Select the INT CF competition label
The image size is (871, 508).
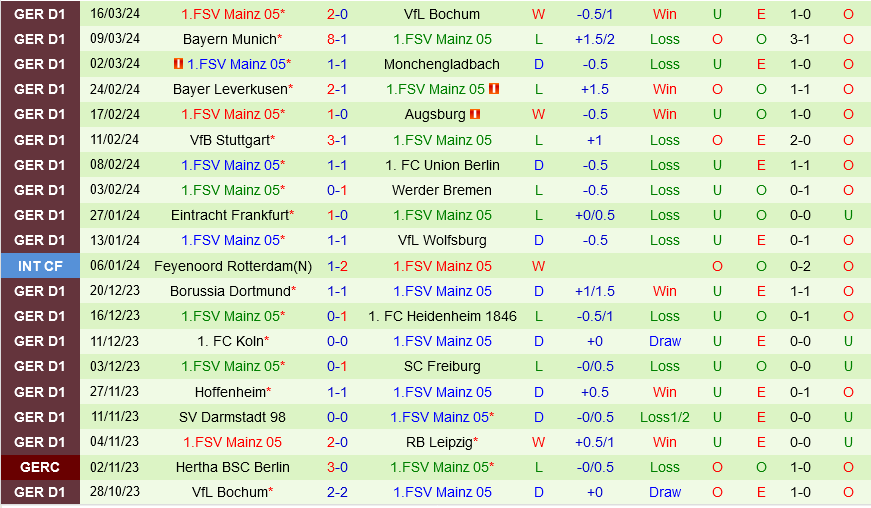40,266
